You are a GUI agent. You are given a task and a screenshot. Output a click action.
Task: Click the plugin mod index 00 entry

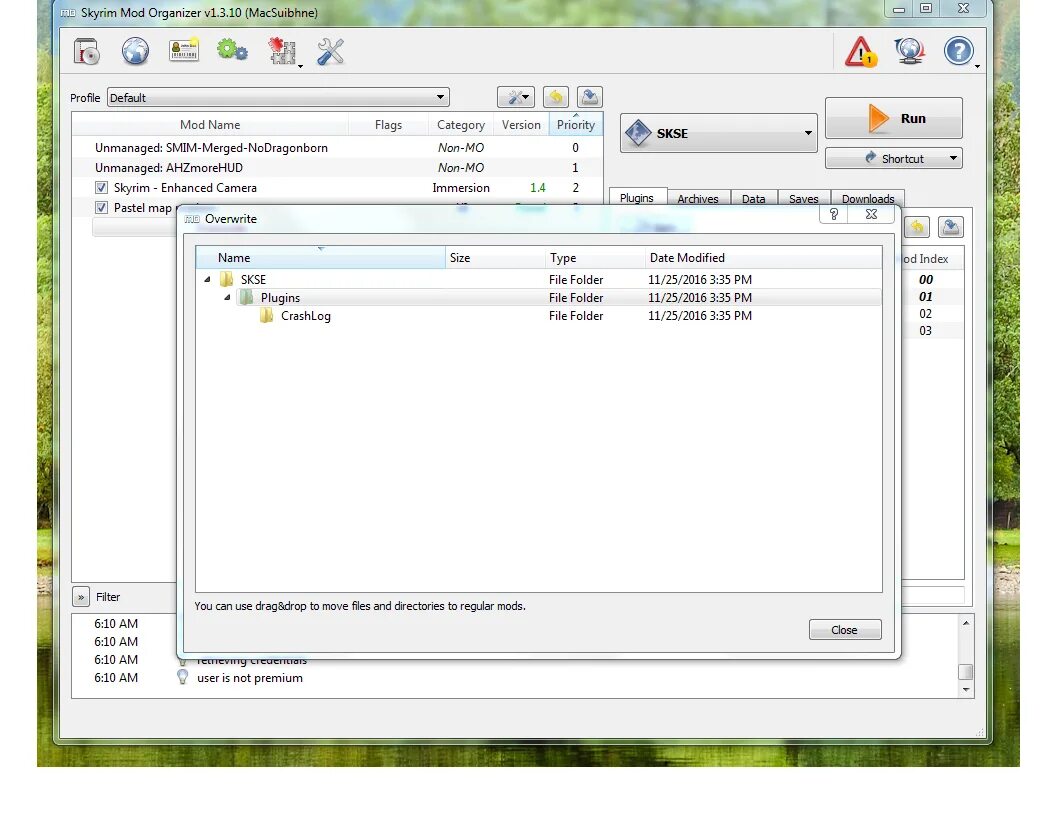(x=925, y=279)
